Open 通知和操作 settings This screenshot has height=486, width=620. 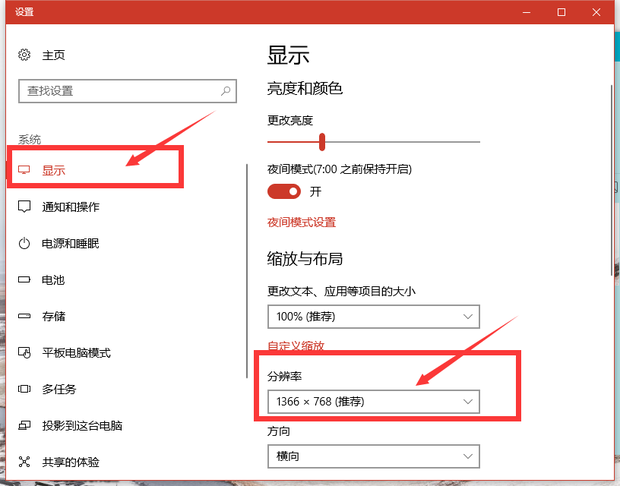click(71, 207)
